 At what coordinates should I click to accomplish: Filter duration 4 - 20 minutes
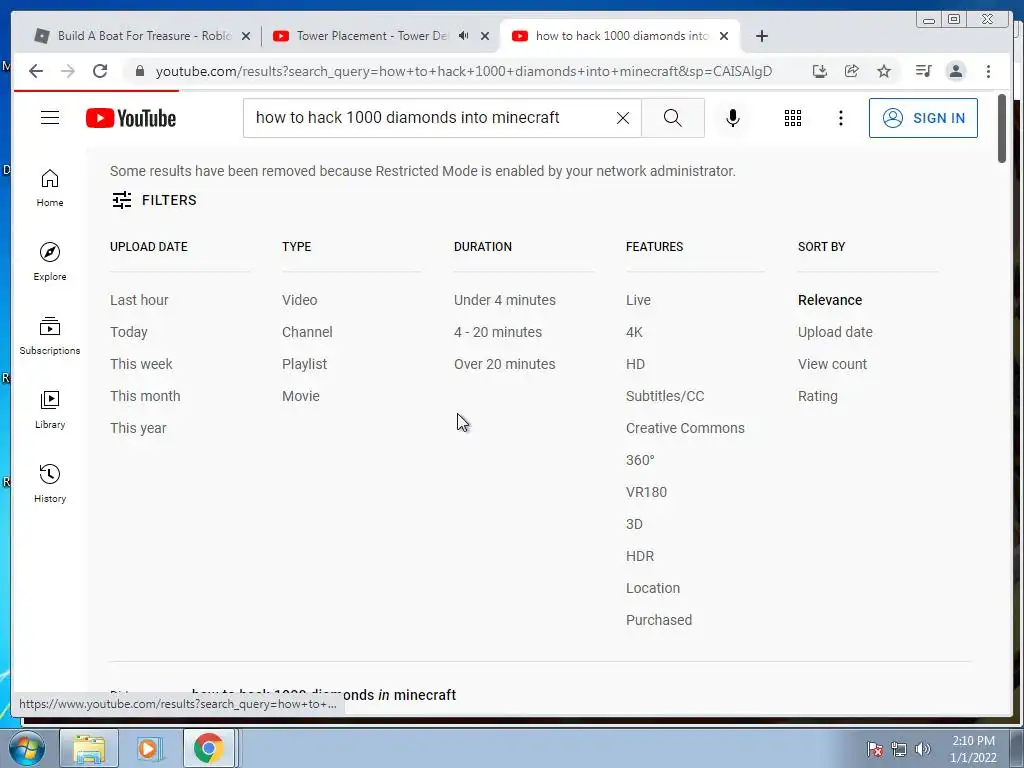tap(498, 332)
